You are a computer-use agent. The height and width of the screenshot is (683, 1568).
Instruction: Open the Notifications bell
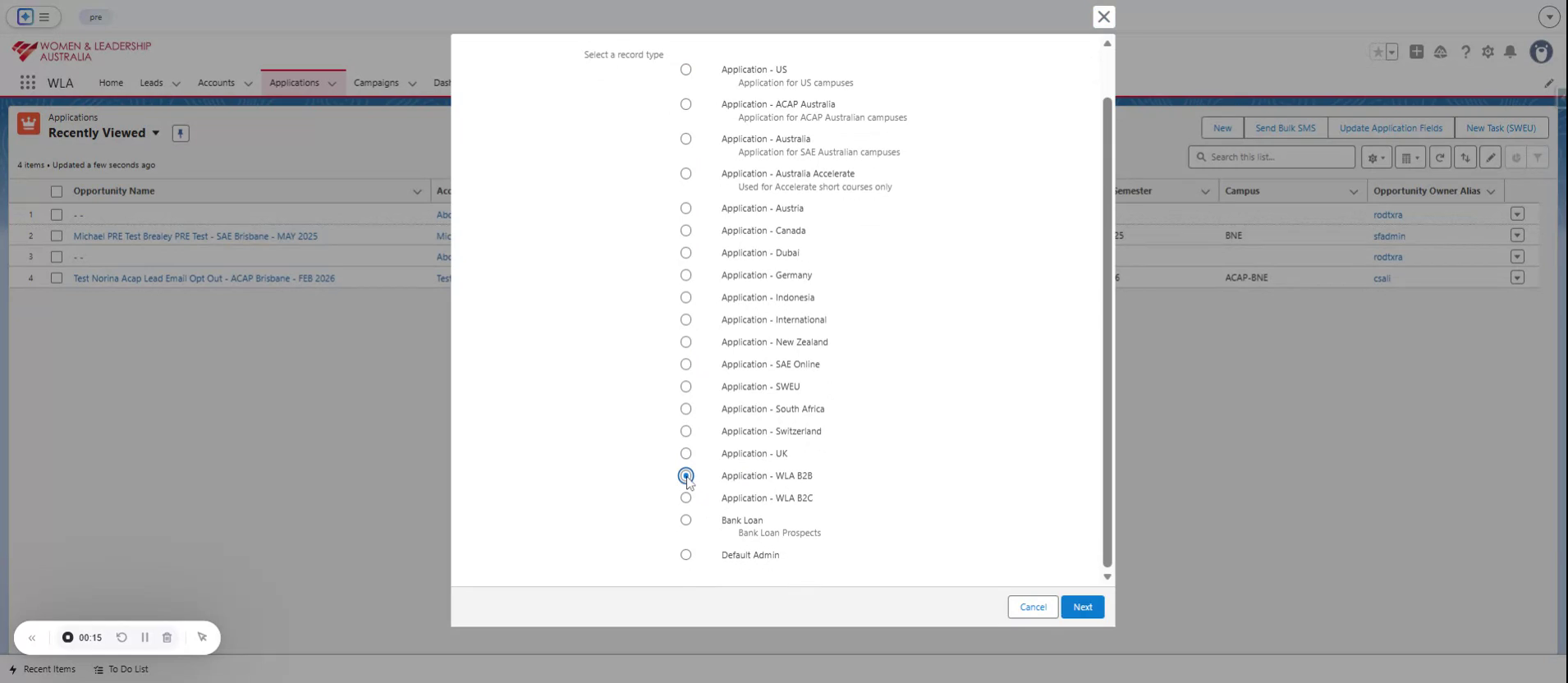click(x=1511, y=52)
